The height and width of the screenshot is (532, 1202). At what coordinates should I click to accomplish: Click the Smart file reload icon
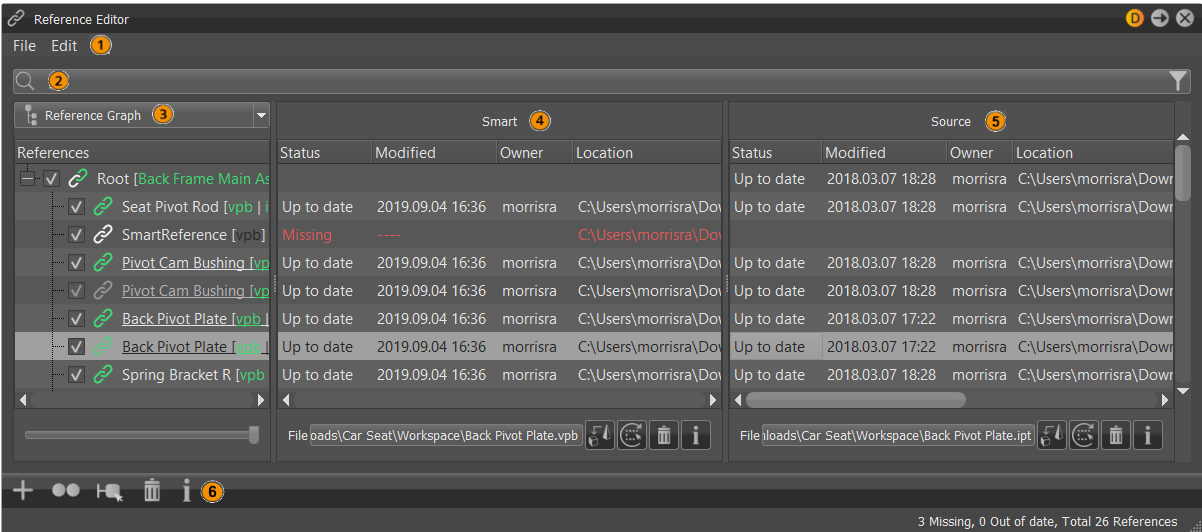pos(632,436)
